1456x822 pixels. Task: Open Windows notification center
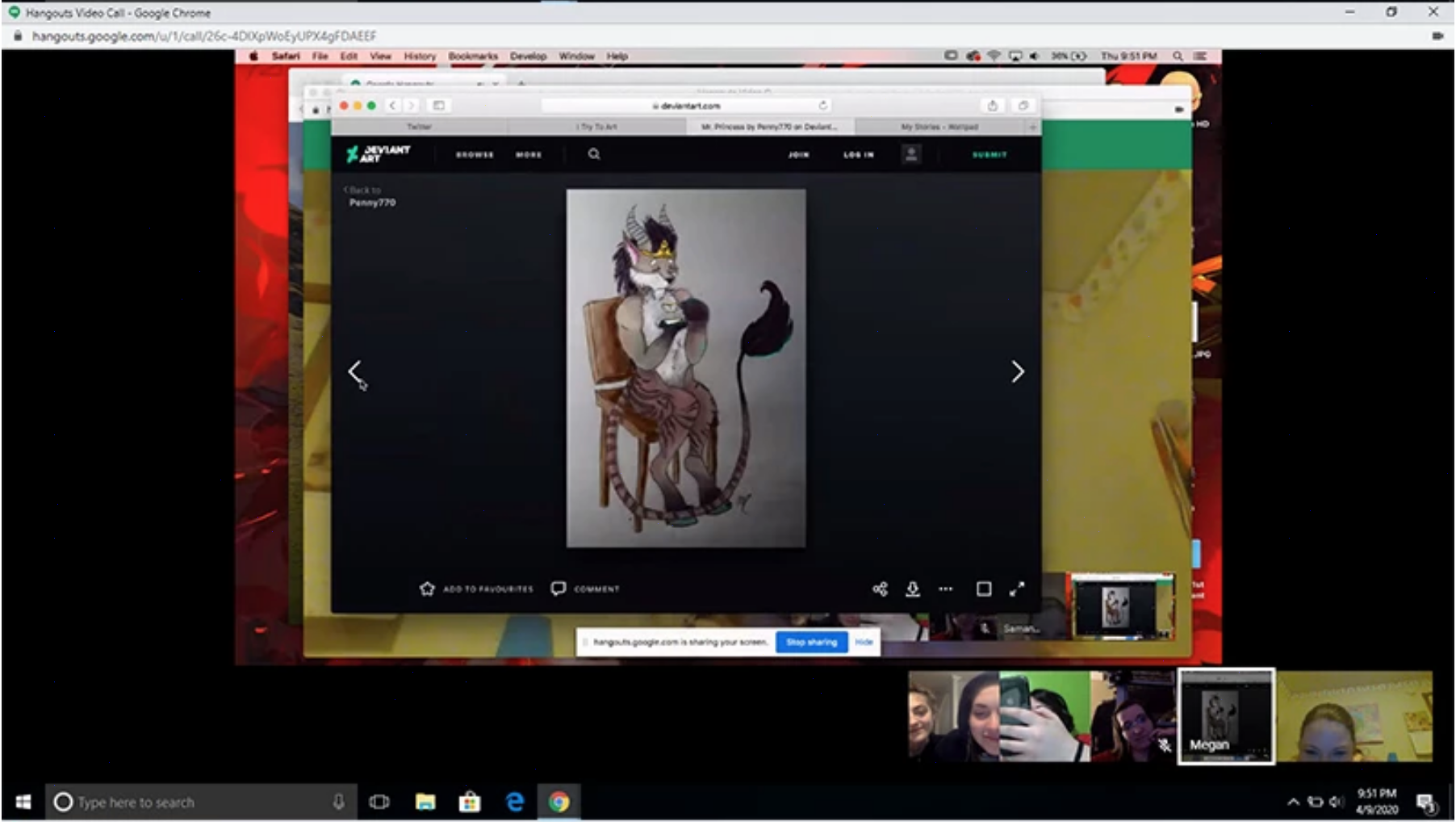(1426, 802)
